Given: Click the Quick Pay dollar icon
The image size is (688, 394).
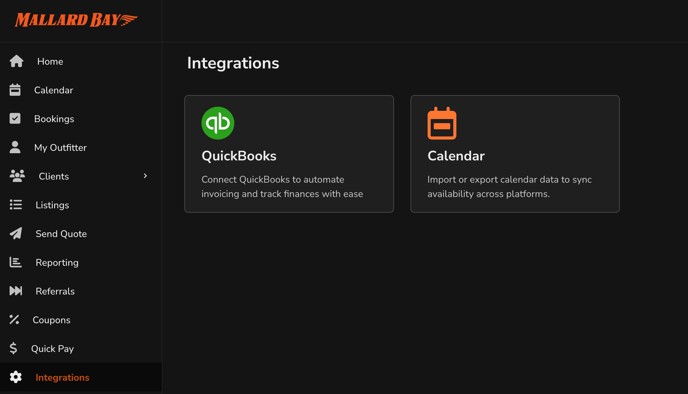Looking at the screenshot, I should coord(13,348).
